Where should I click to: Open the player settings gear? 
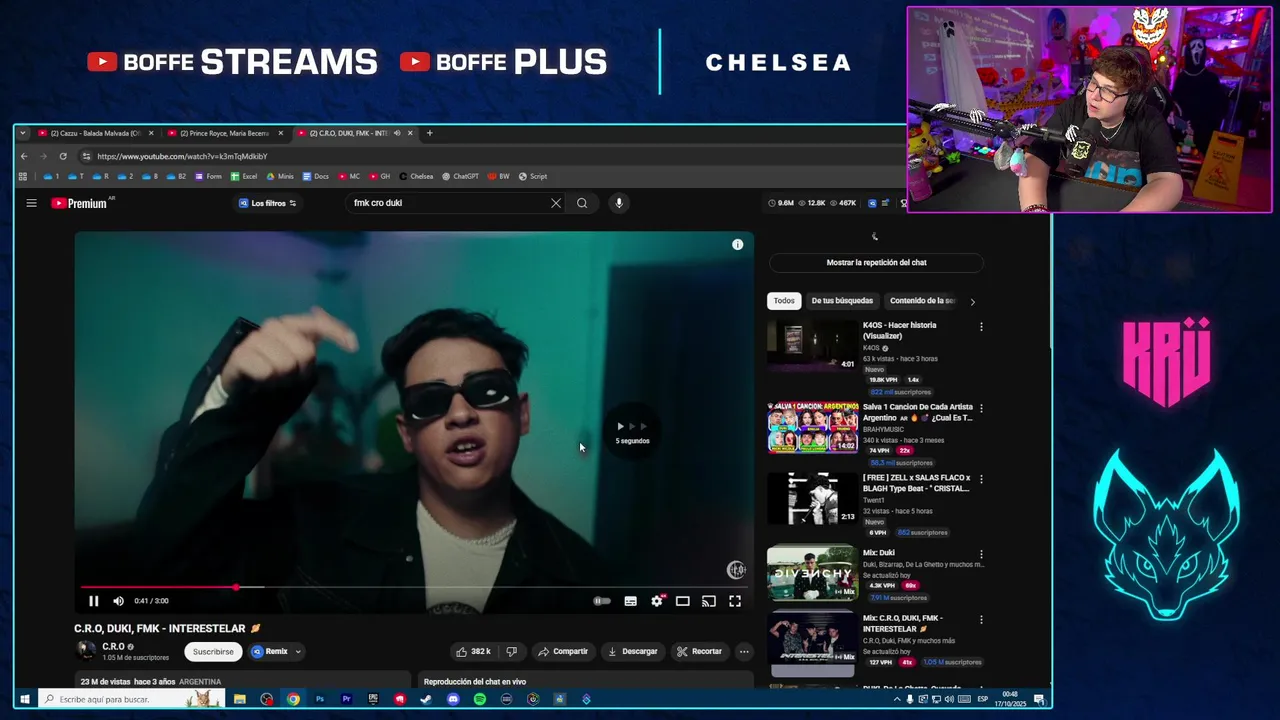coord(657,601)
